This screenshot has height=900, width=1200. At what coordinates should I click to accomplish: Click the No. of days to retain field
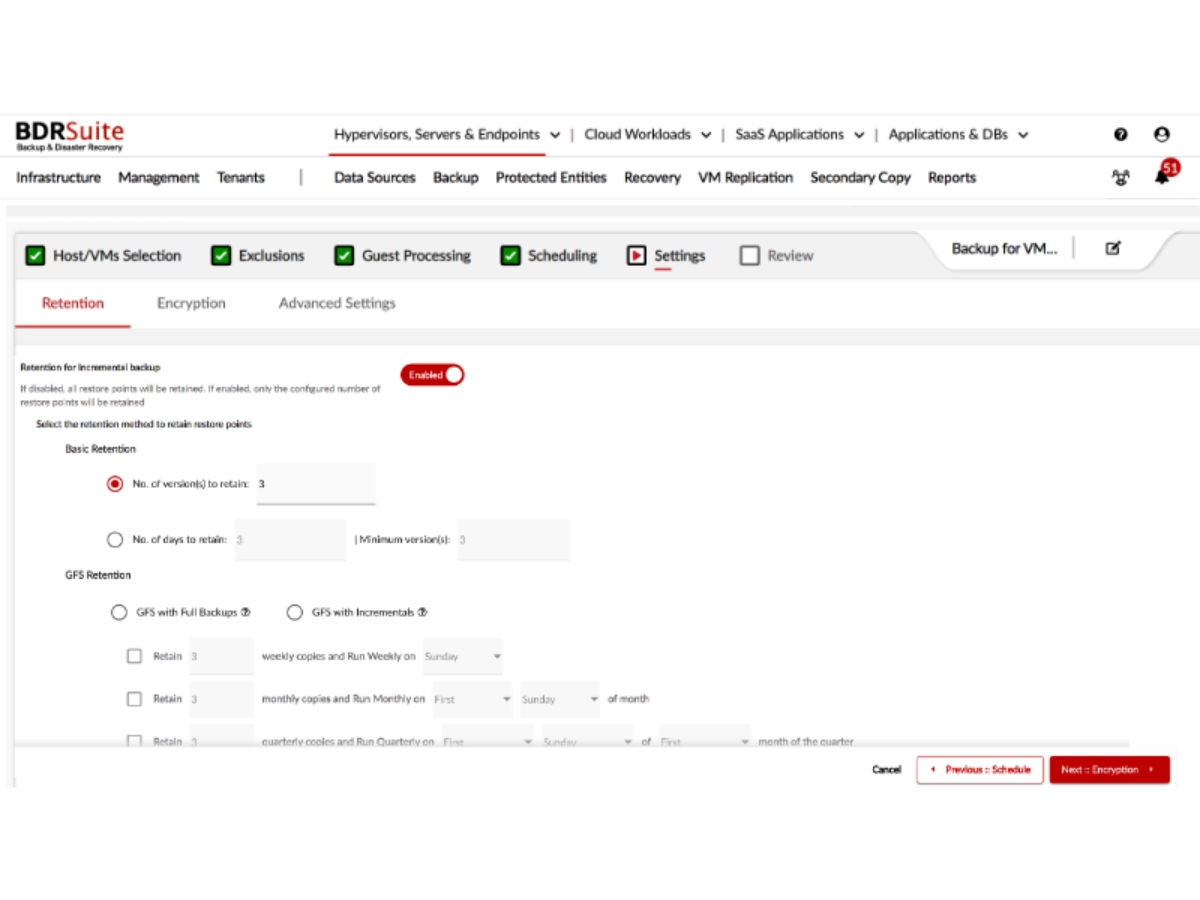coord(290,540)
